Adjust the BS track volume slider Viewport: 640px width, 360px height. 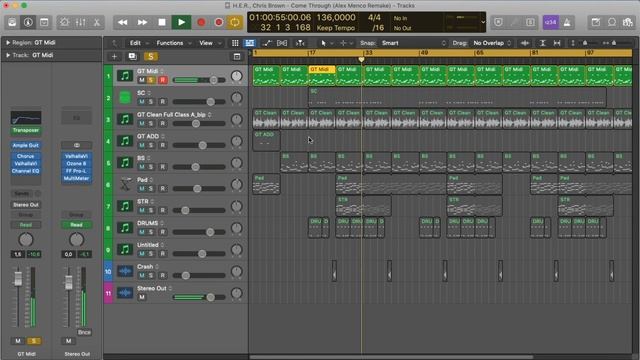199,167
